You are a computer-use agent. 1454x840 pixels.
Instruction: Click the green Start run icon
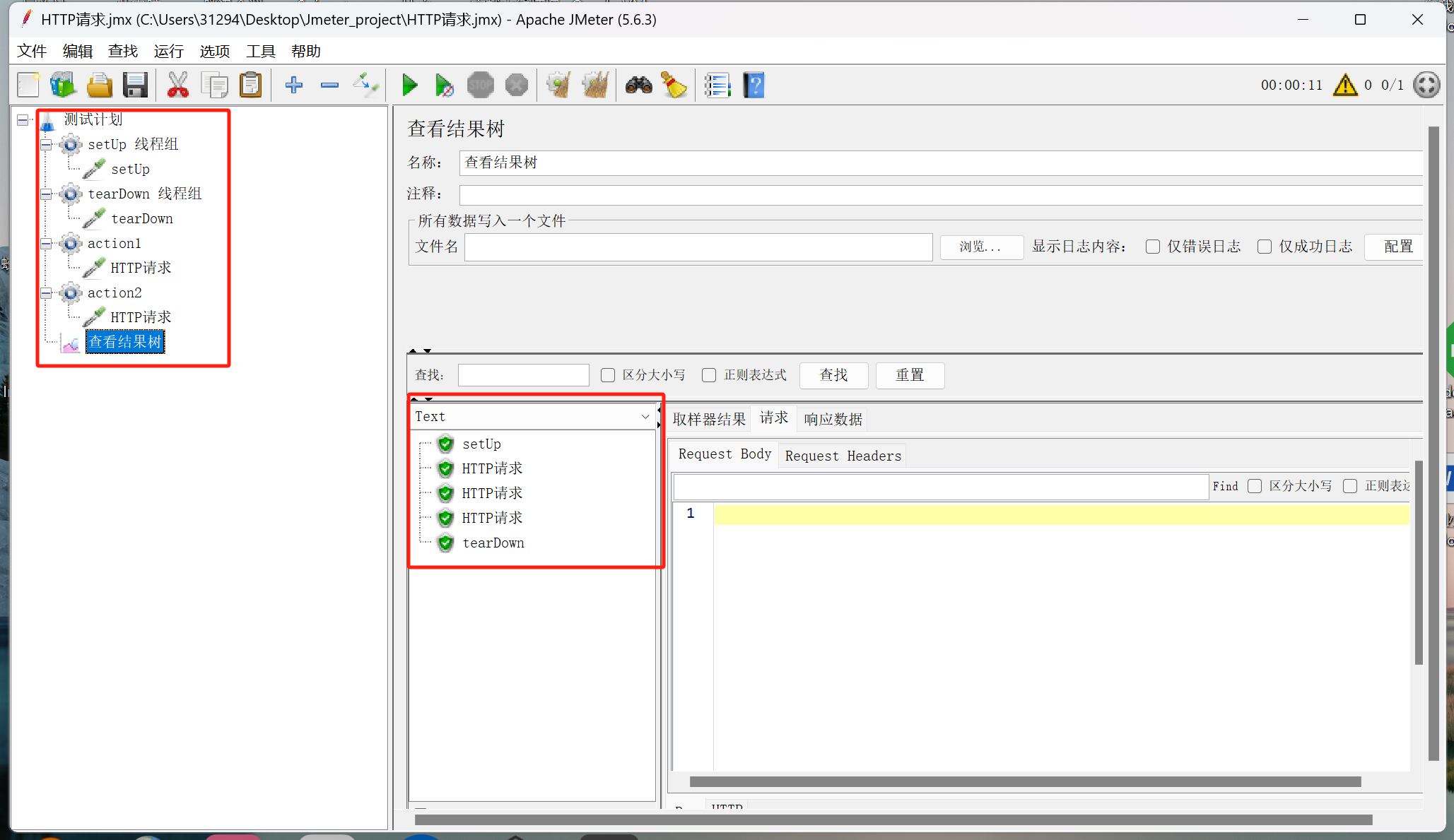(409, 85)
